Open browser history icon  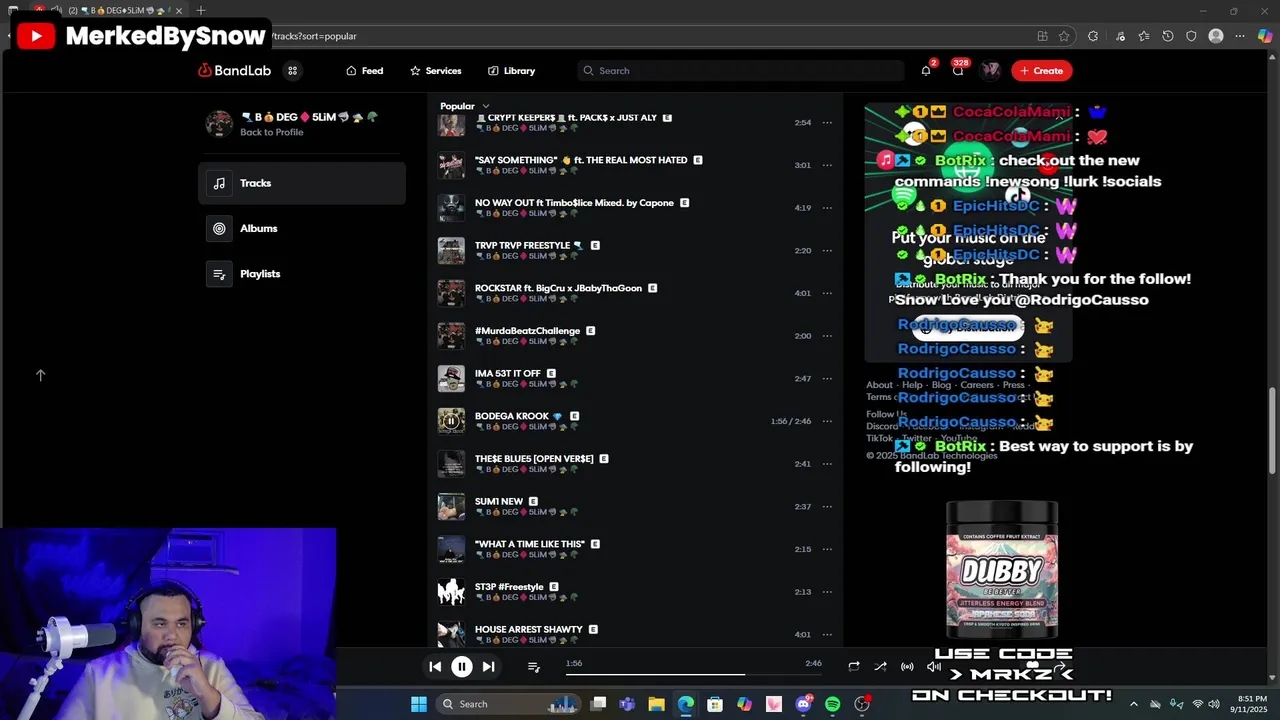1168,36
